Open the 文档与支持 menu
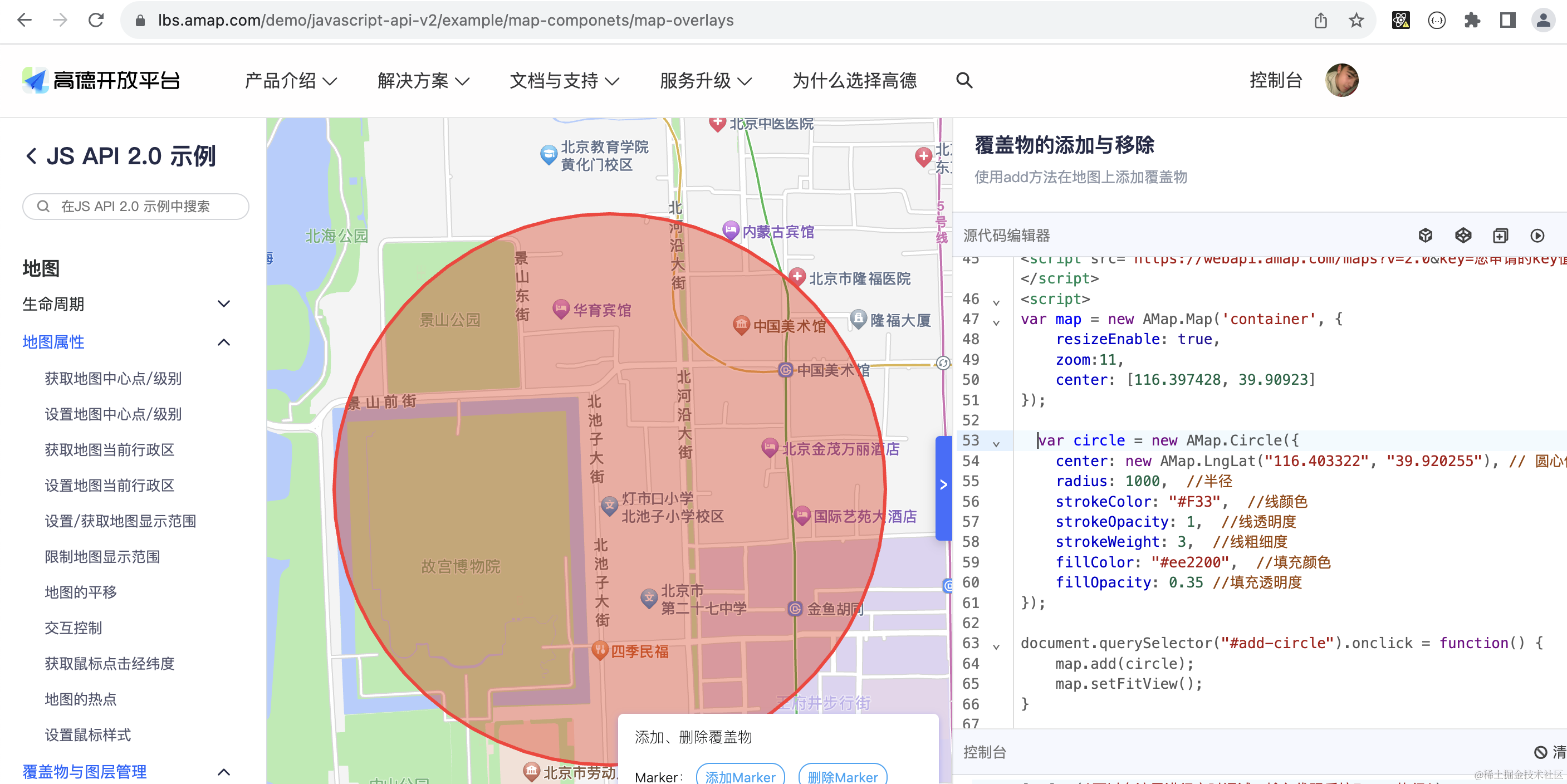Screen dimensions: 1567x784 [564, 80]
